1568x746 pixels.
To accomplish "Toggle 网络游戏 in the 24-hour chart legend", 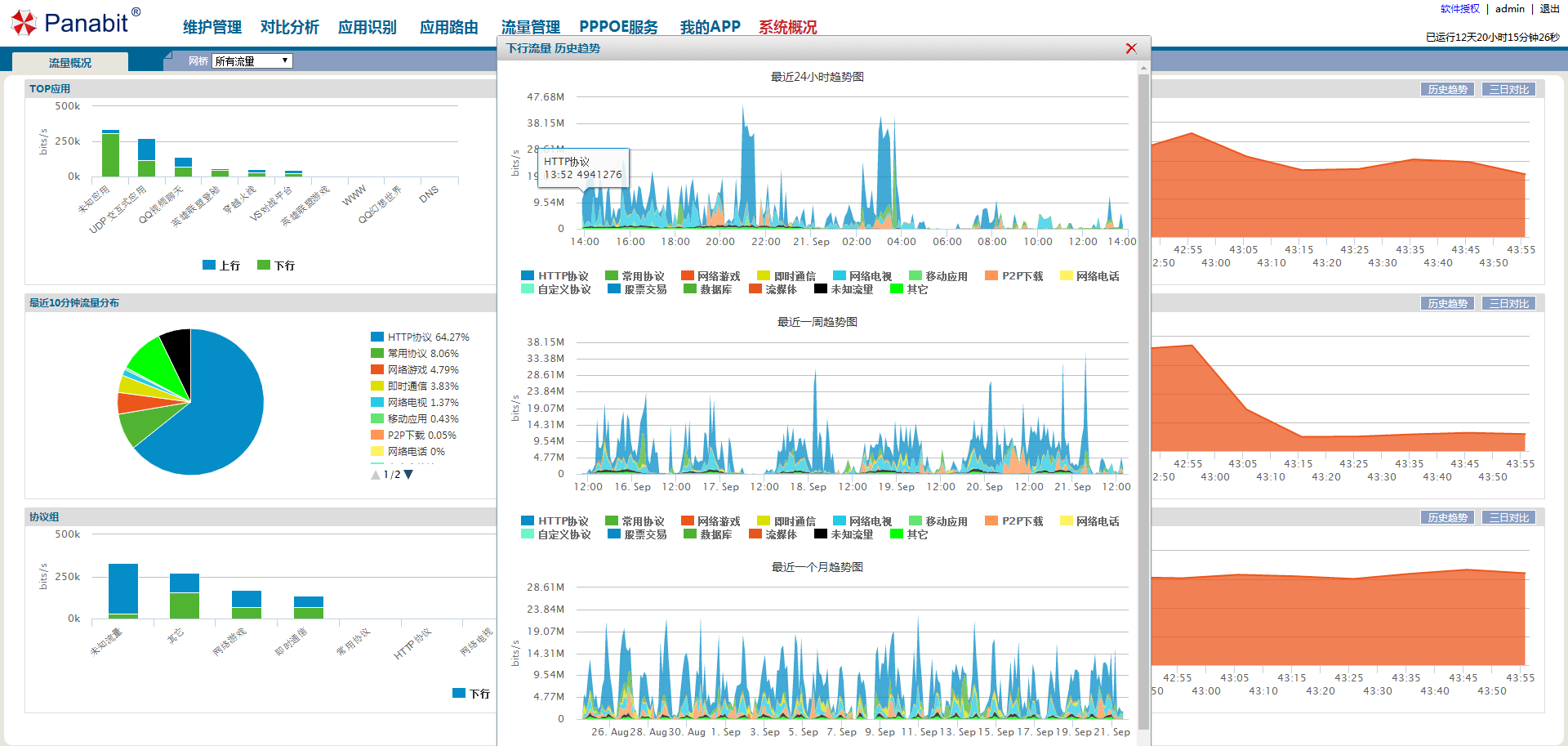I will click(x=710, y=276).
